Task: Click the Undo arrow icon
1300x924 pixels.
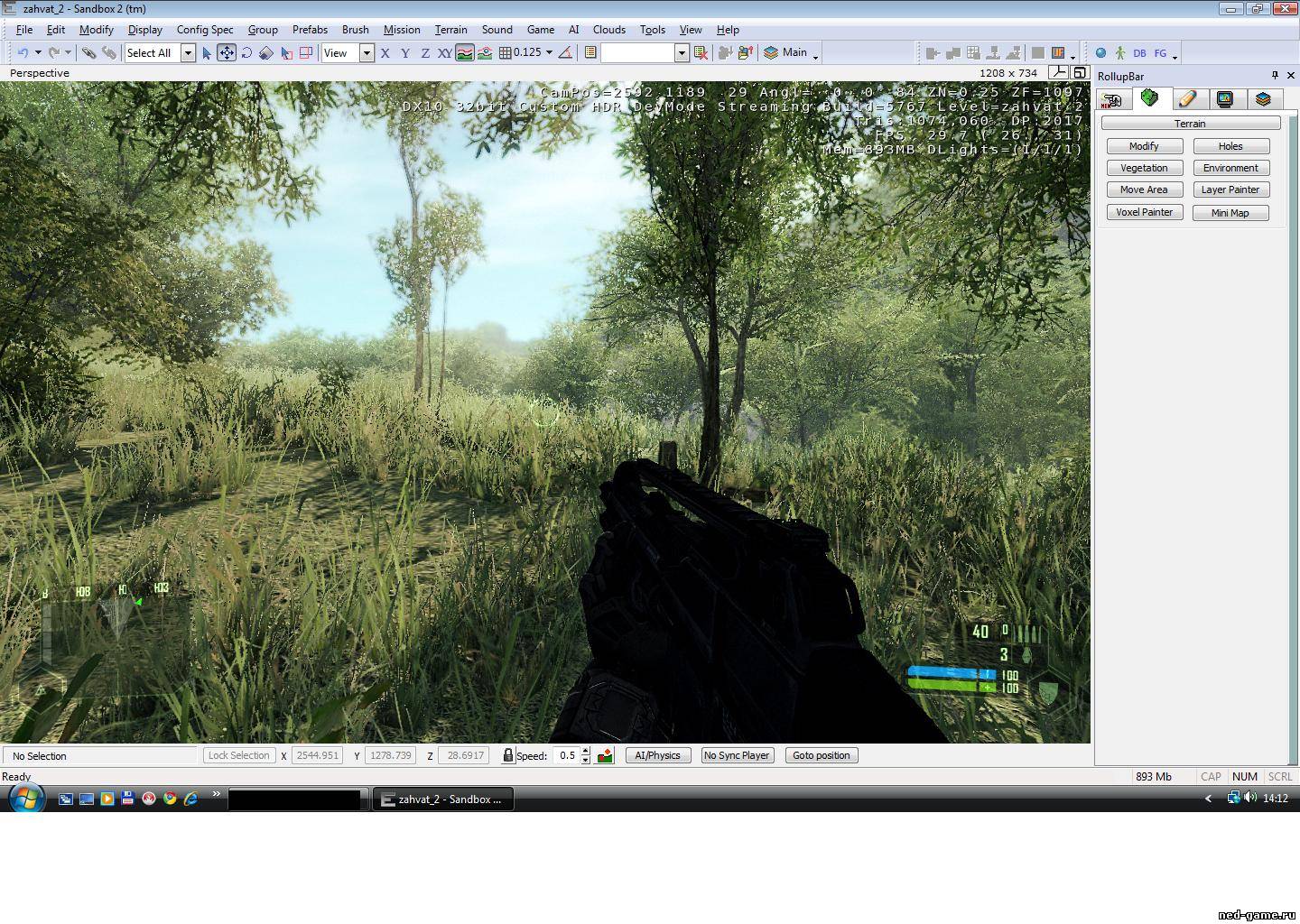Action: coord(23,53)
